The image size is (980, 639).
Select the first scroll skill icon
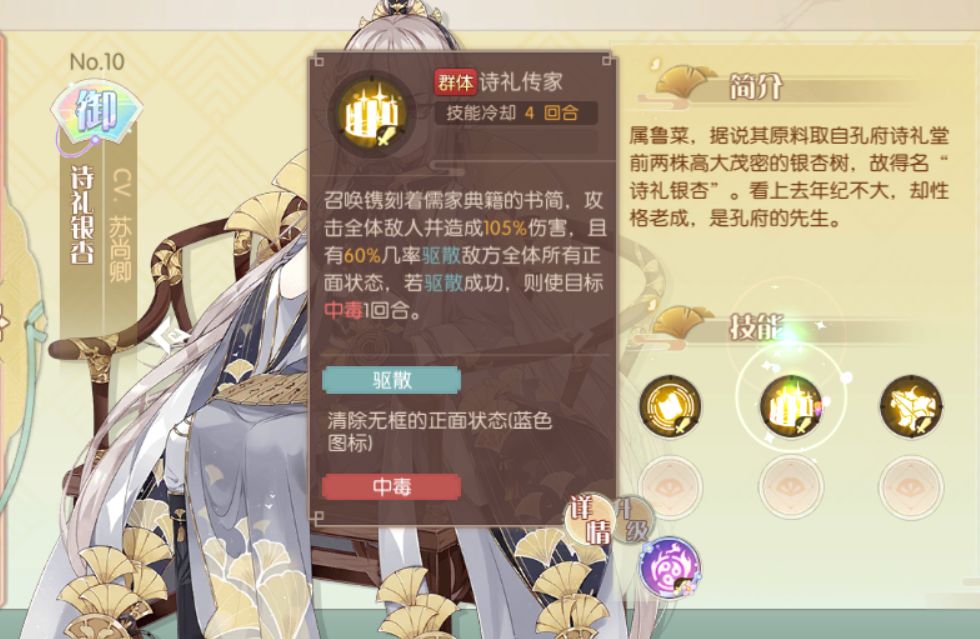[670, 406]
